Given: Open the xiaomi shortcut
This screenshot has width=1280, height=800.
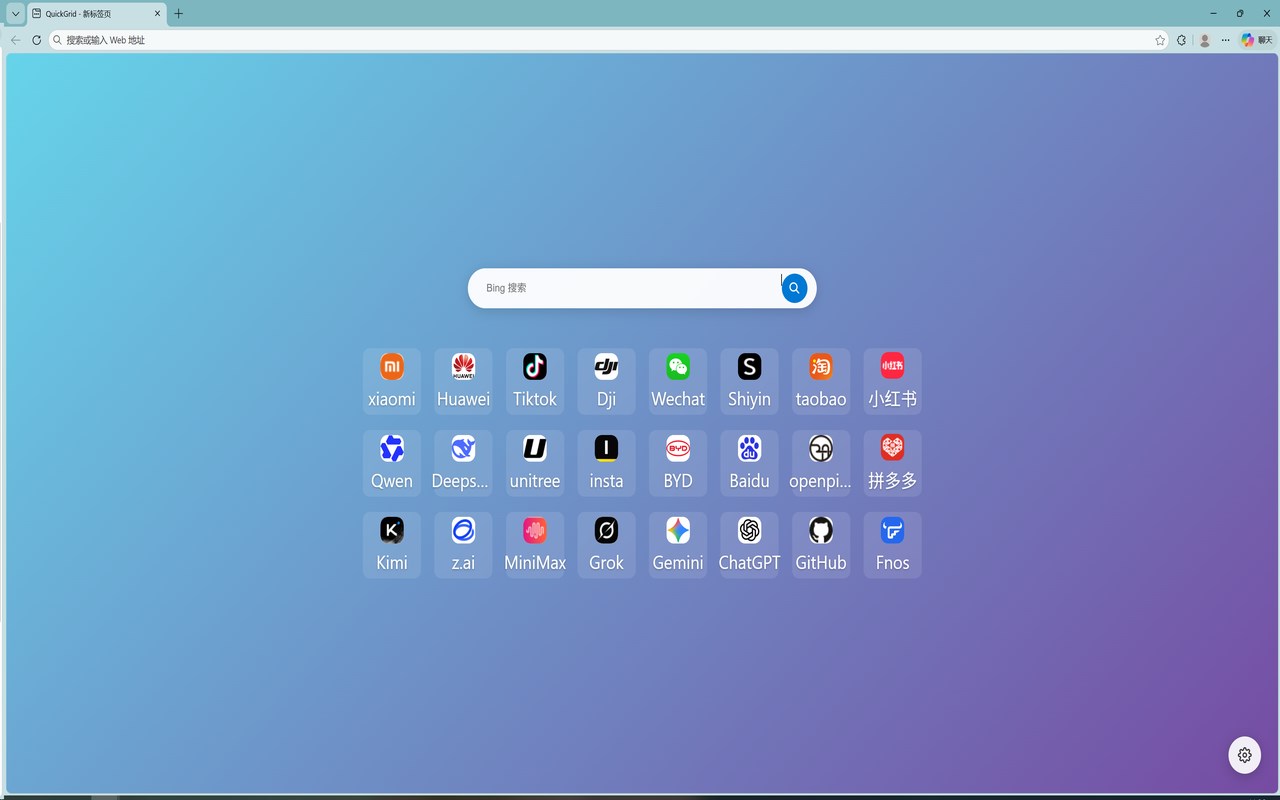Looking at the screenshot, I should [x=391, y=380].
